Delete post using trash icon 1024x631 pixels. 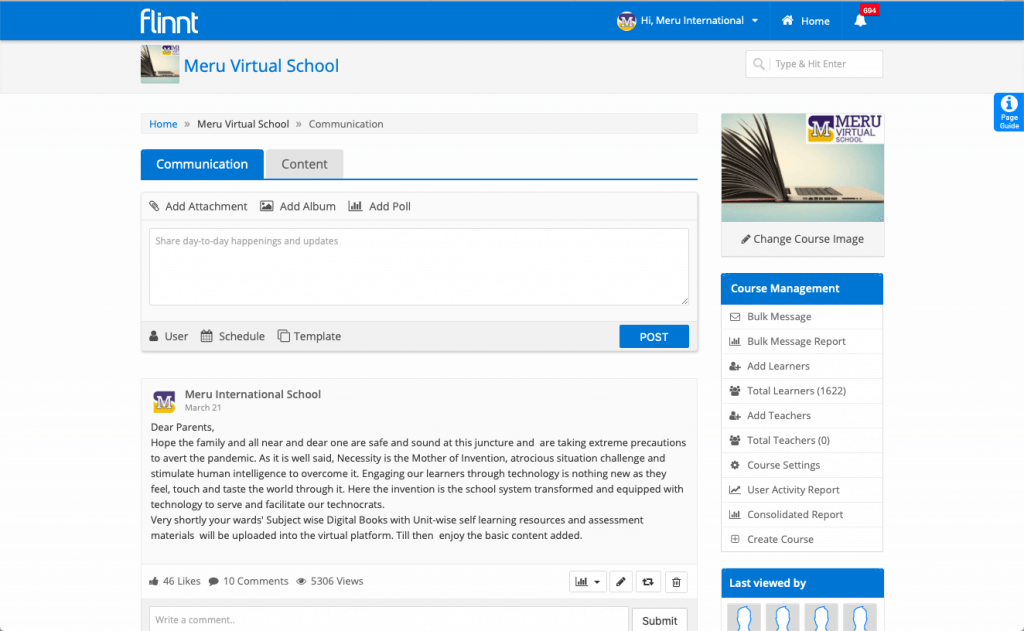pyautogui.click(x=676, y=581)
